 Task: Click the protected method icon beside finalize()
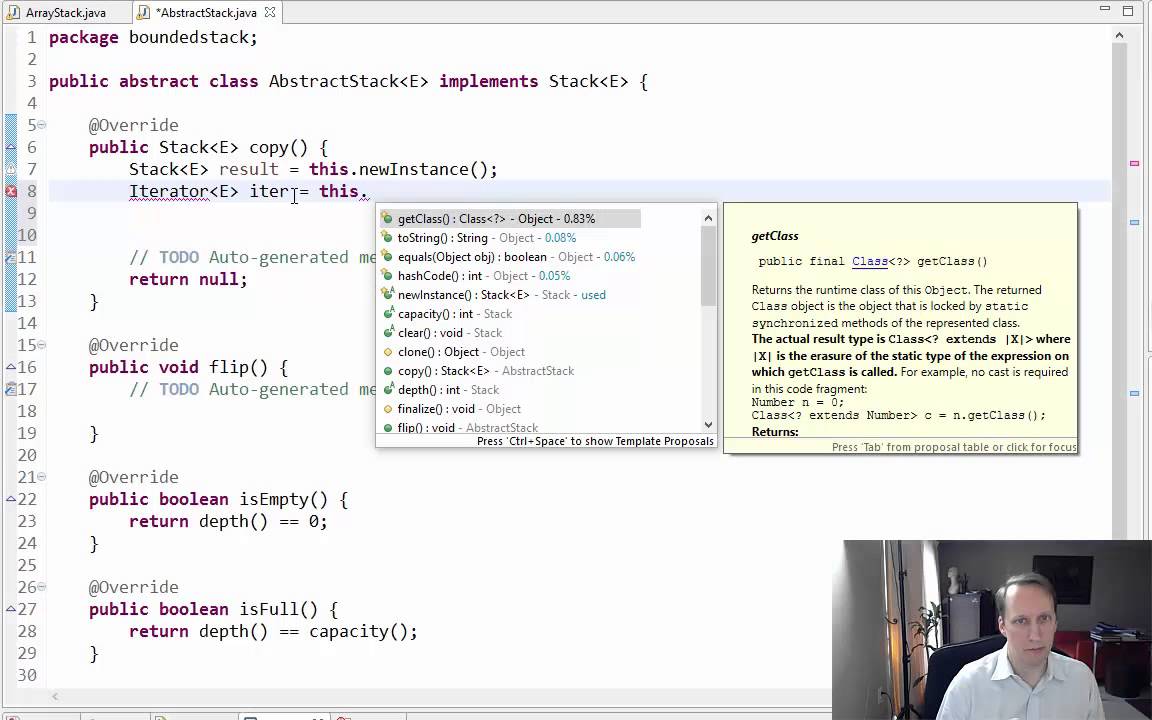pyautogui.click(x=387, y=409)
